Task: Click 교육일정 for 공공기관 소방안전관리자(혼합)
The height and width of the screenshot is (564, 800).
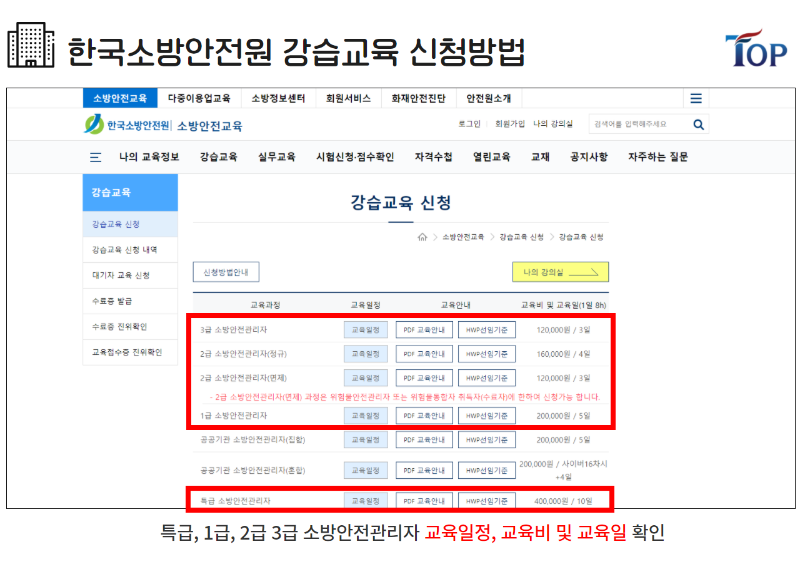Action: (365, 470)
